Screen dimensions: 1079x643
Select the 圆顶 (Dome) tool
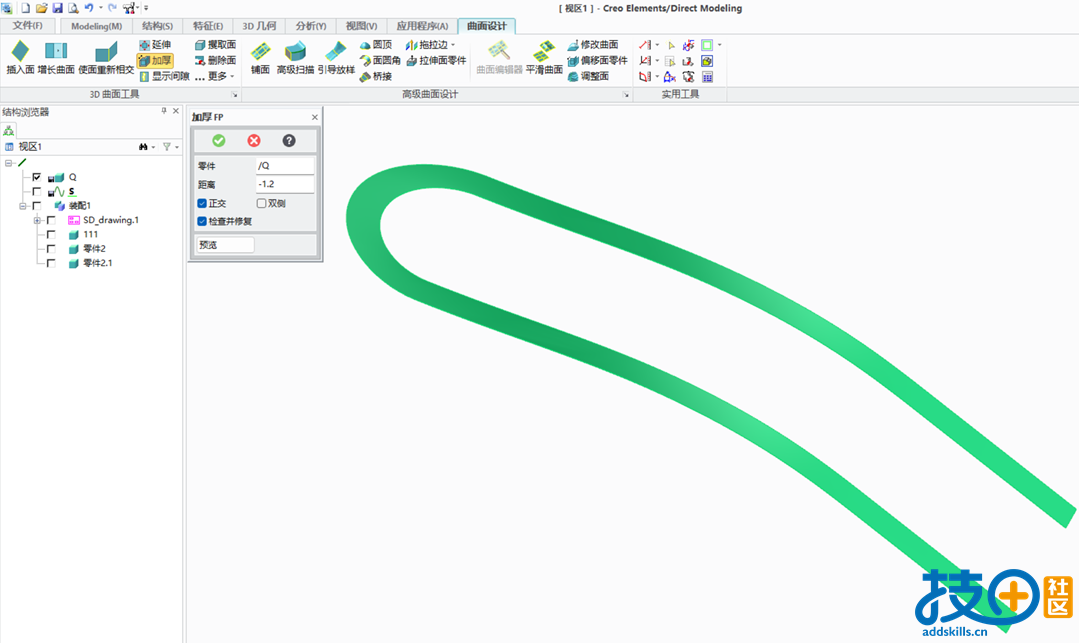(x=376, y=45)
